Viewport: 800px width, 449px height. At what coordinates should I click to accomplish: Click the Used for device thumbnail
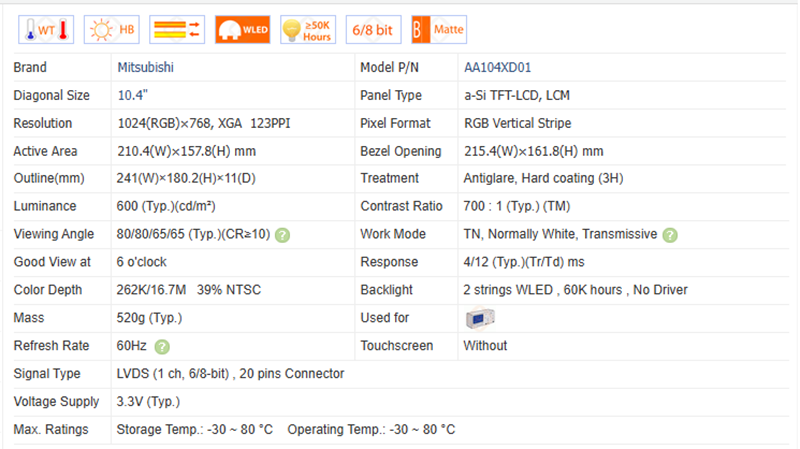pyautogui.click(x=480, y=318)
